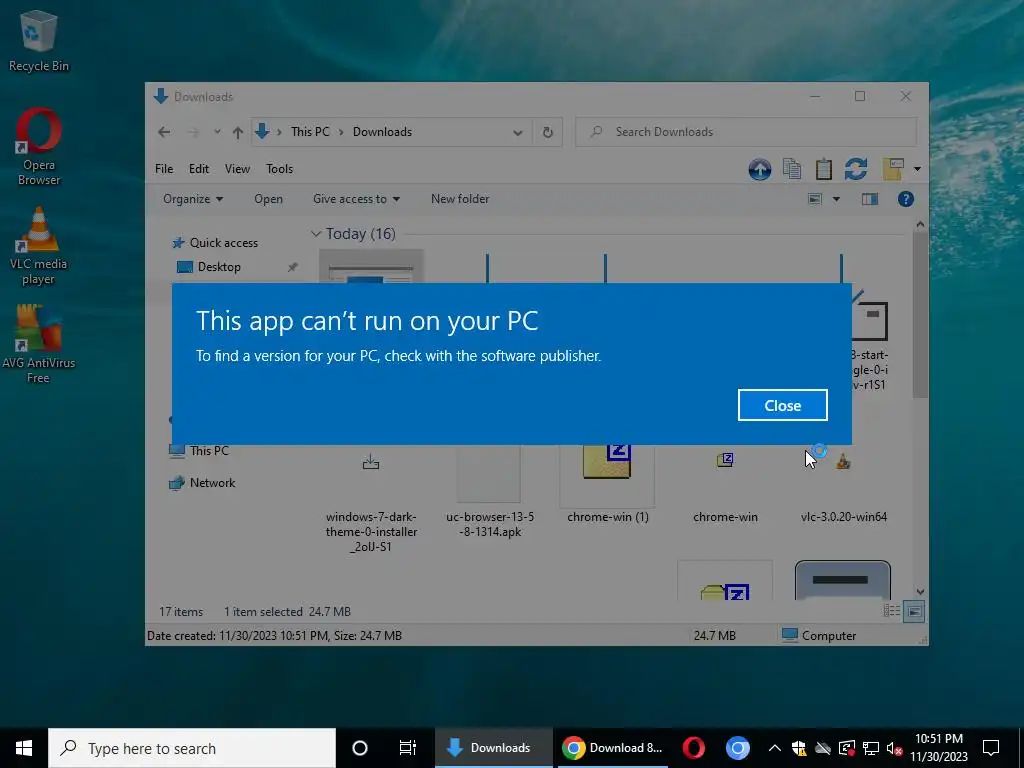The image size is (1024, 768).
Task: Refresh the Downloads folder address bar
Action: click(x=547, y=133)
